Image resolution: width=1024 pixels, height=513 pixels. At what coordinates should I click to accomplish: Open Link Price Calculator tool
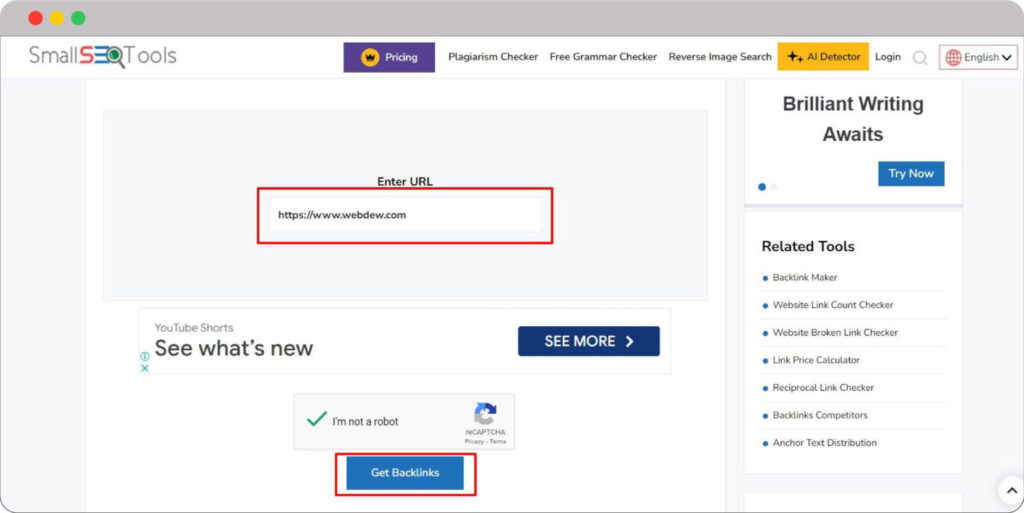816,360
